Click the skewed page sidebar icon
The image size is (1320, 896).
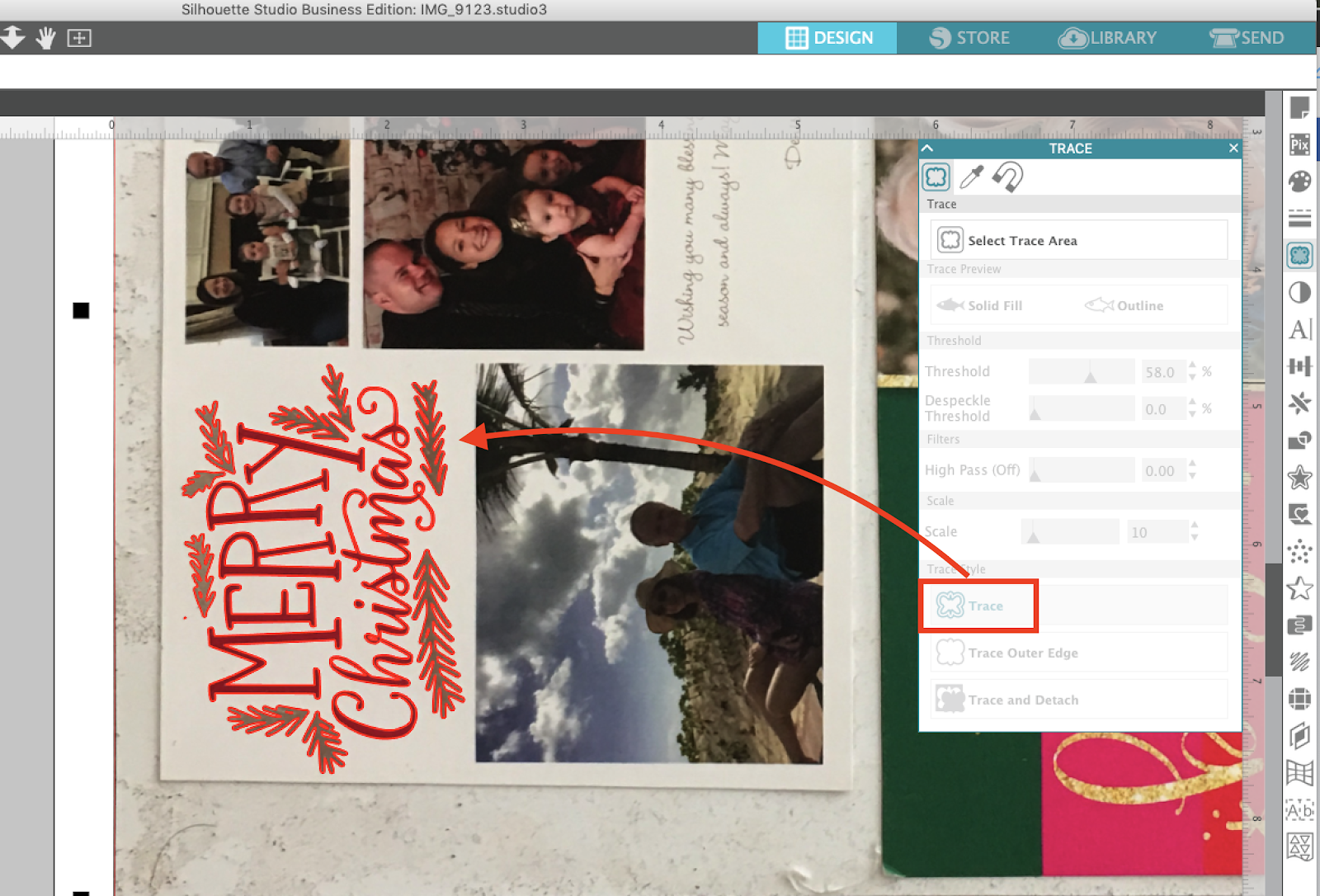[1299, 736]
